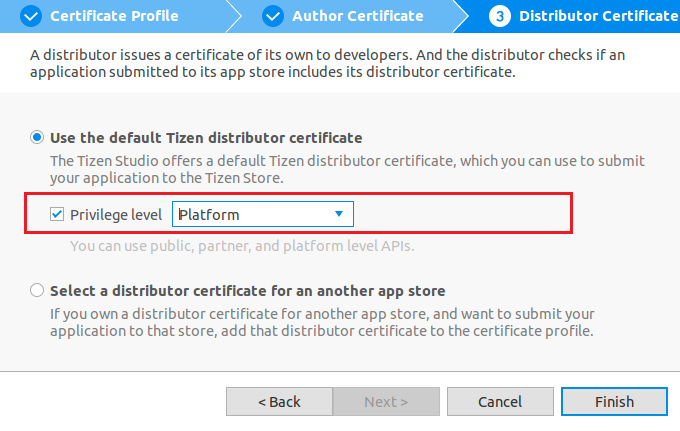This screenshot has width=680, height=431.
Task: Choose the another app store certificate radio button
Action: point(38,291)
